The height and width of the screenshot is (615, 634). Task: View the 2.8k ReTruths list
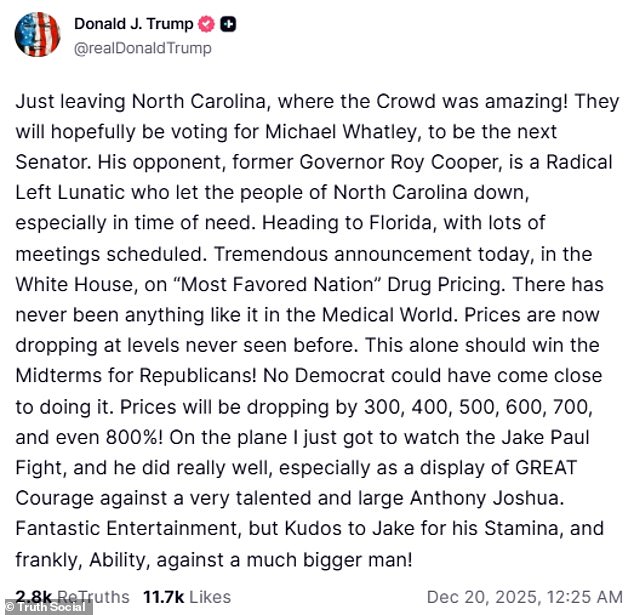[x=71, y=596]
